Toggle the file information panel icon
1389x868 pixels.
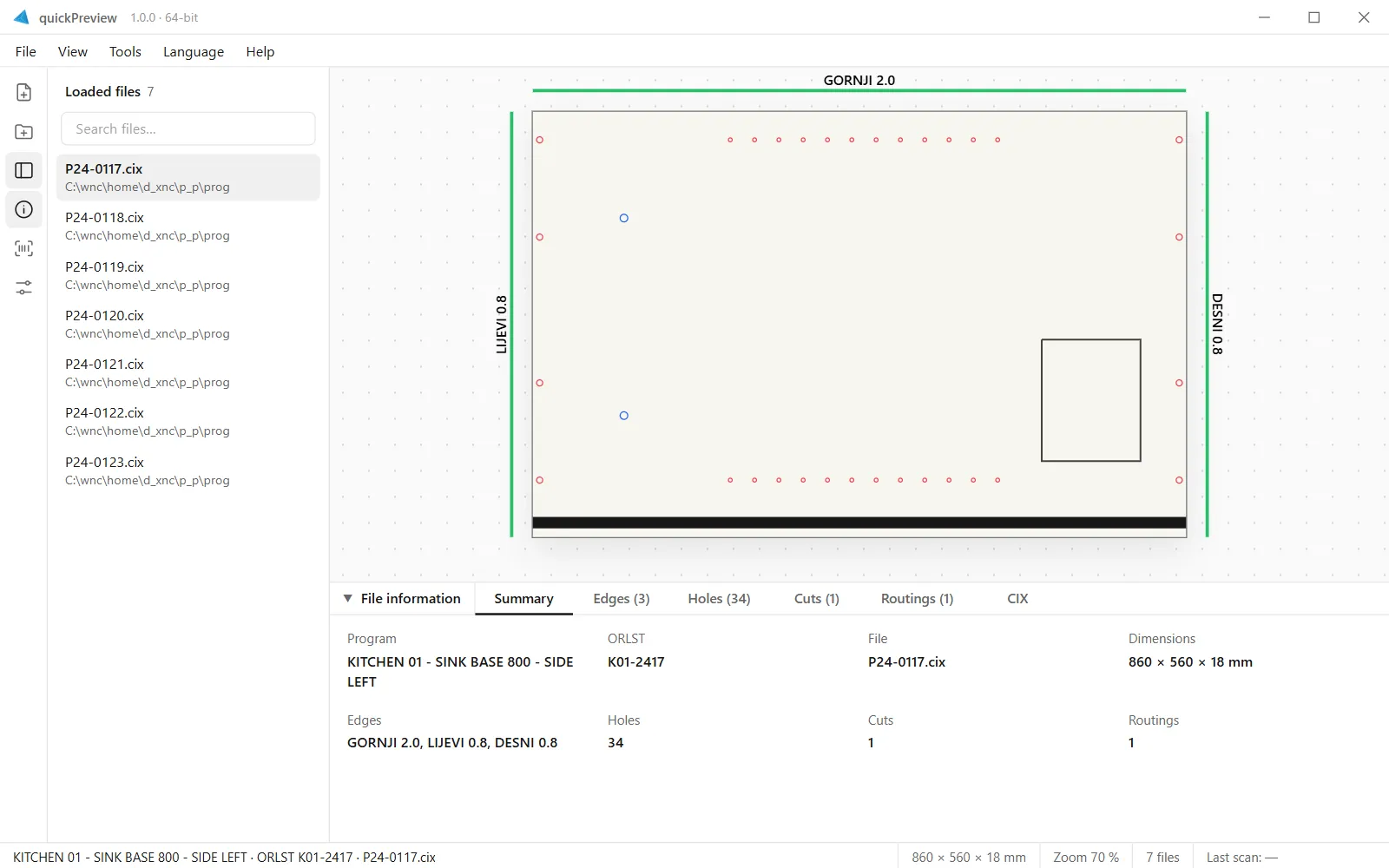tap(23, 209)
